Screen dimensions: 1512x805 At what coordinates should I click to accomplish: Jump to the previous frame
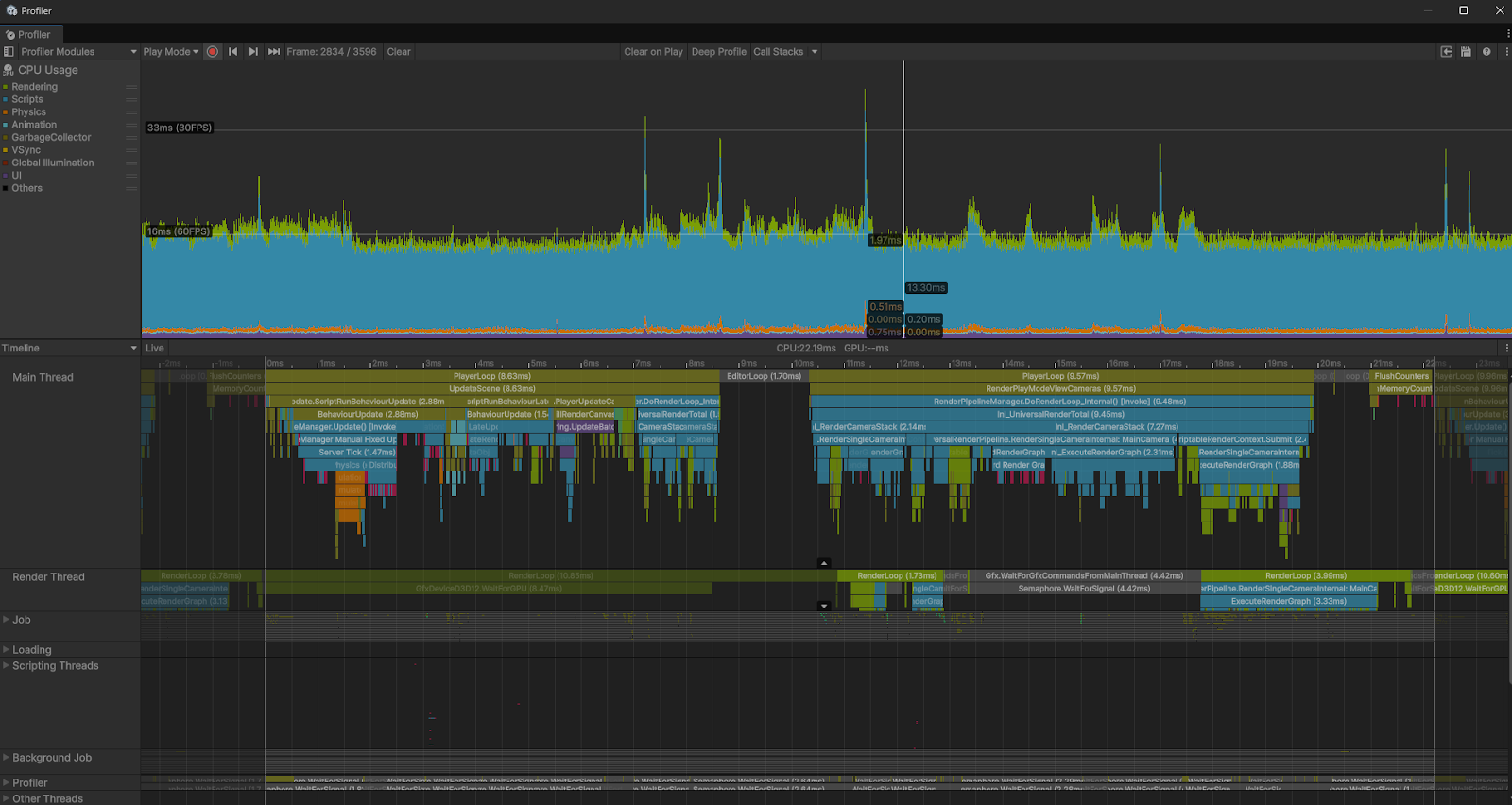pos(232,52)
